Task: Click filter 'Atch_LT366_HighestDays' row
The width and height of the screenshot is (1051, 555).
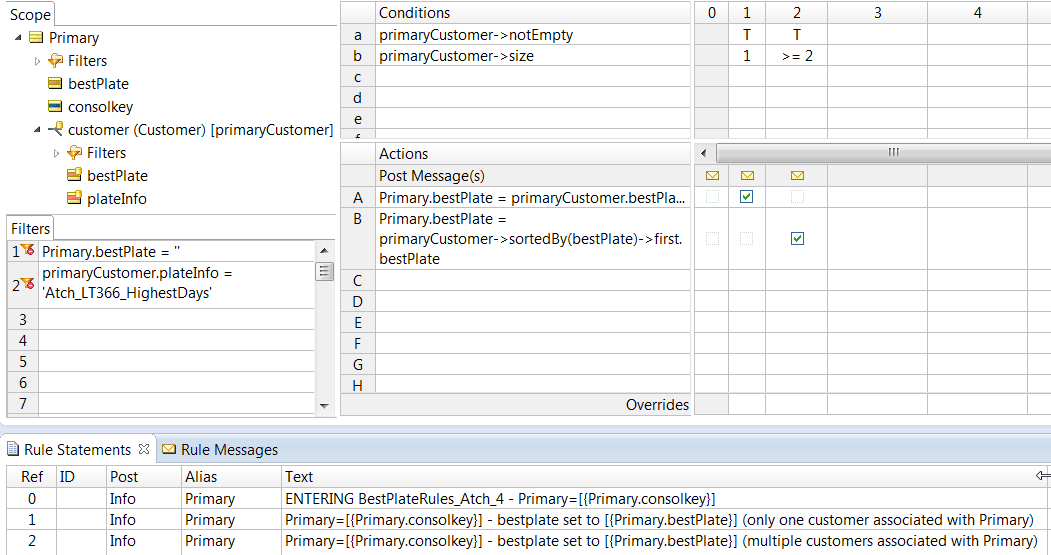Action: point(177,284)
